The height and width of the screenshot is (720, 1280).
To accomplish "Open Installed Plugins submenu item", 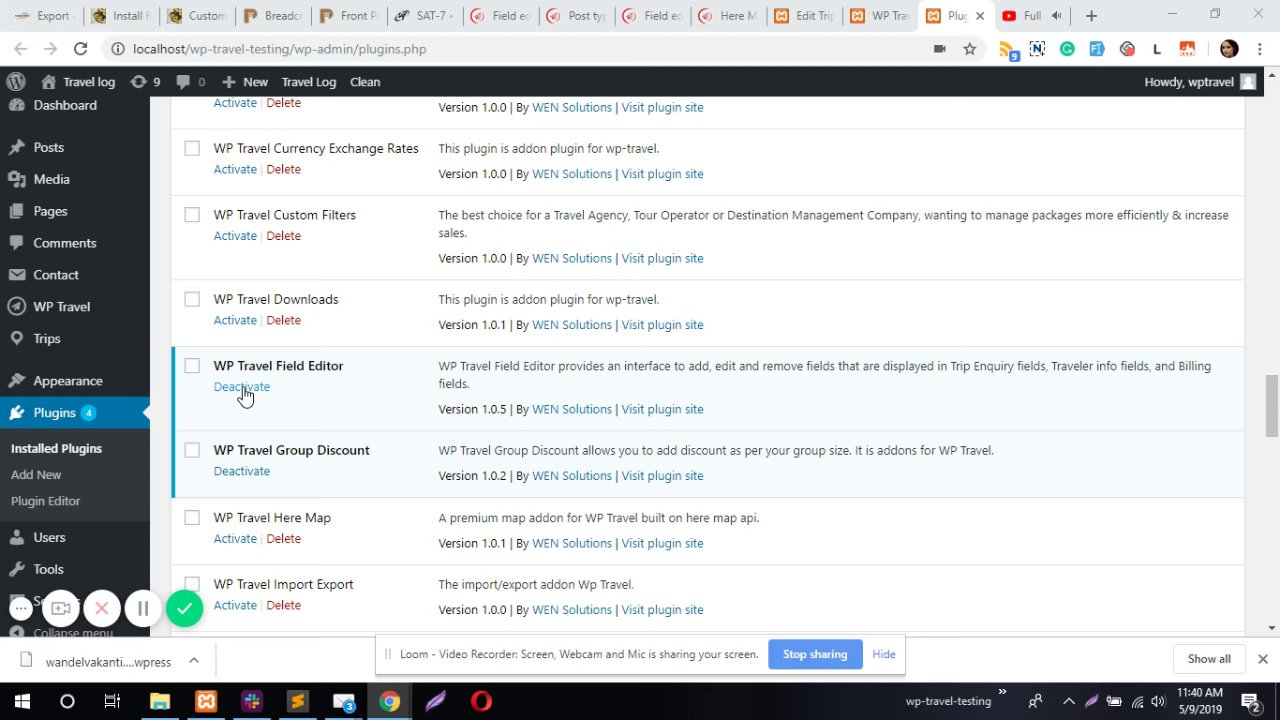I will (56, 448).
